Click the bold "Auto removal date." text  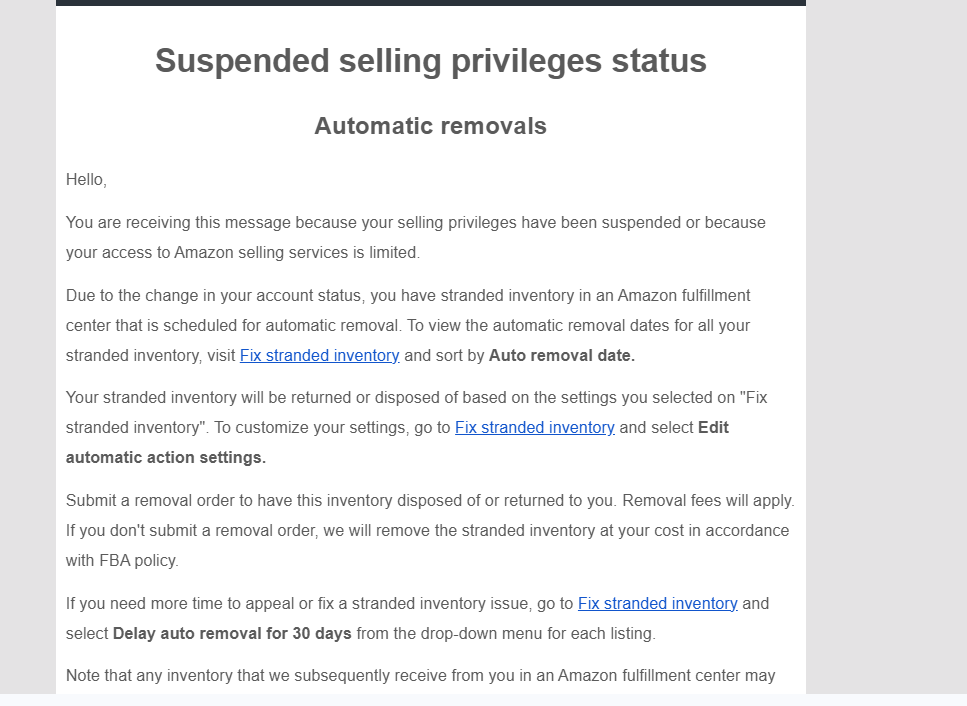click(562, 356)
